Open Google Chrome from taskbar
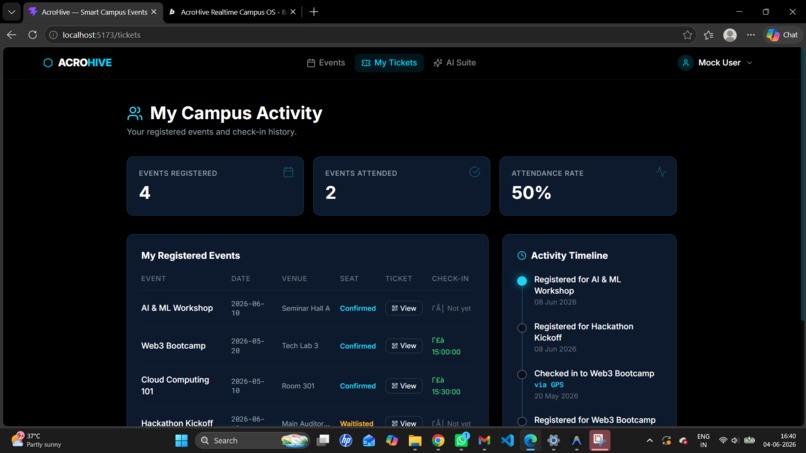The image size is (806, 453). click(438, 441)
